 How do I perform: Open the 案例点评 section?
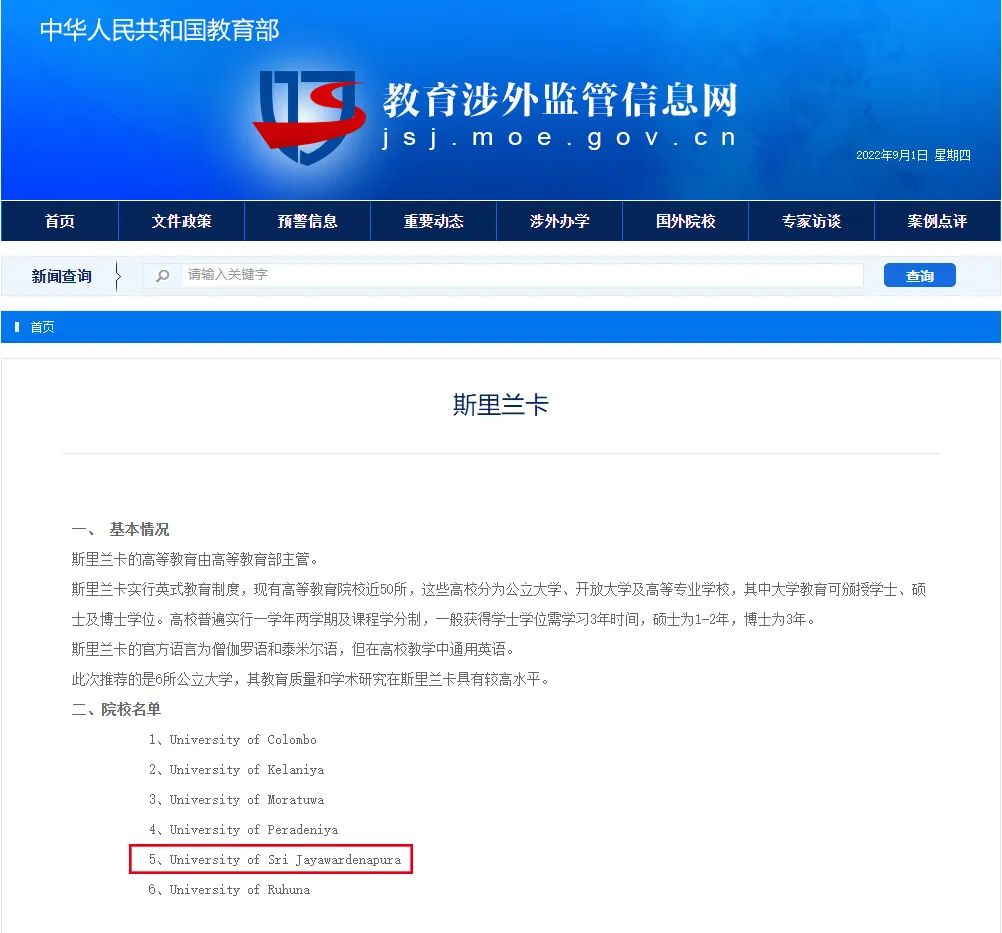936,220
